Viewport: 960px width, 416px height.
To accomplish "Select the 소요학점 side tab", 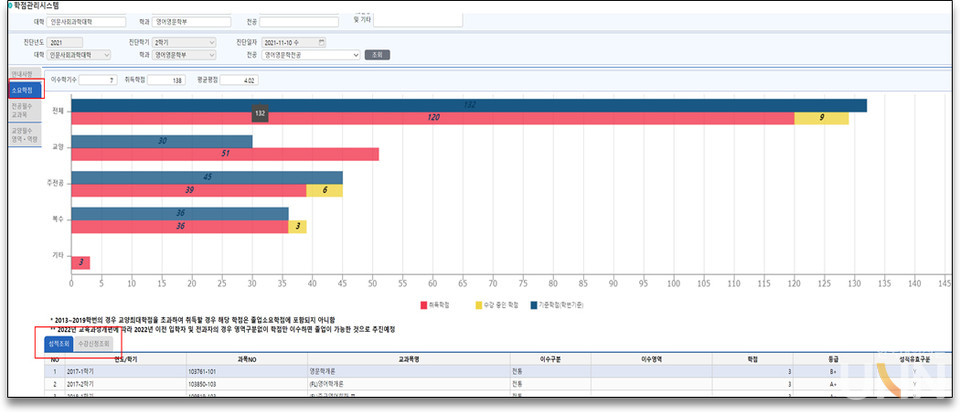I will coord(22,90).
